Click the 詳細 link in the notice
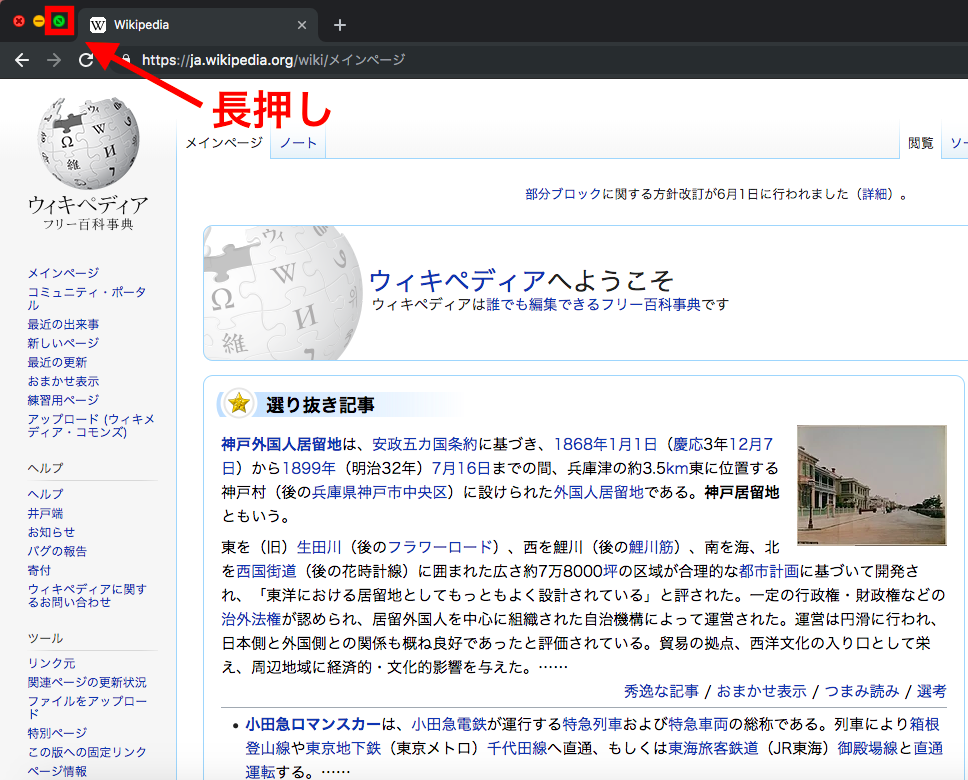 (x=875, y=195)
